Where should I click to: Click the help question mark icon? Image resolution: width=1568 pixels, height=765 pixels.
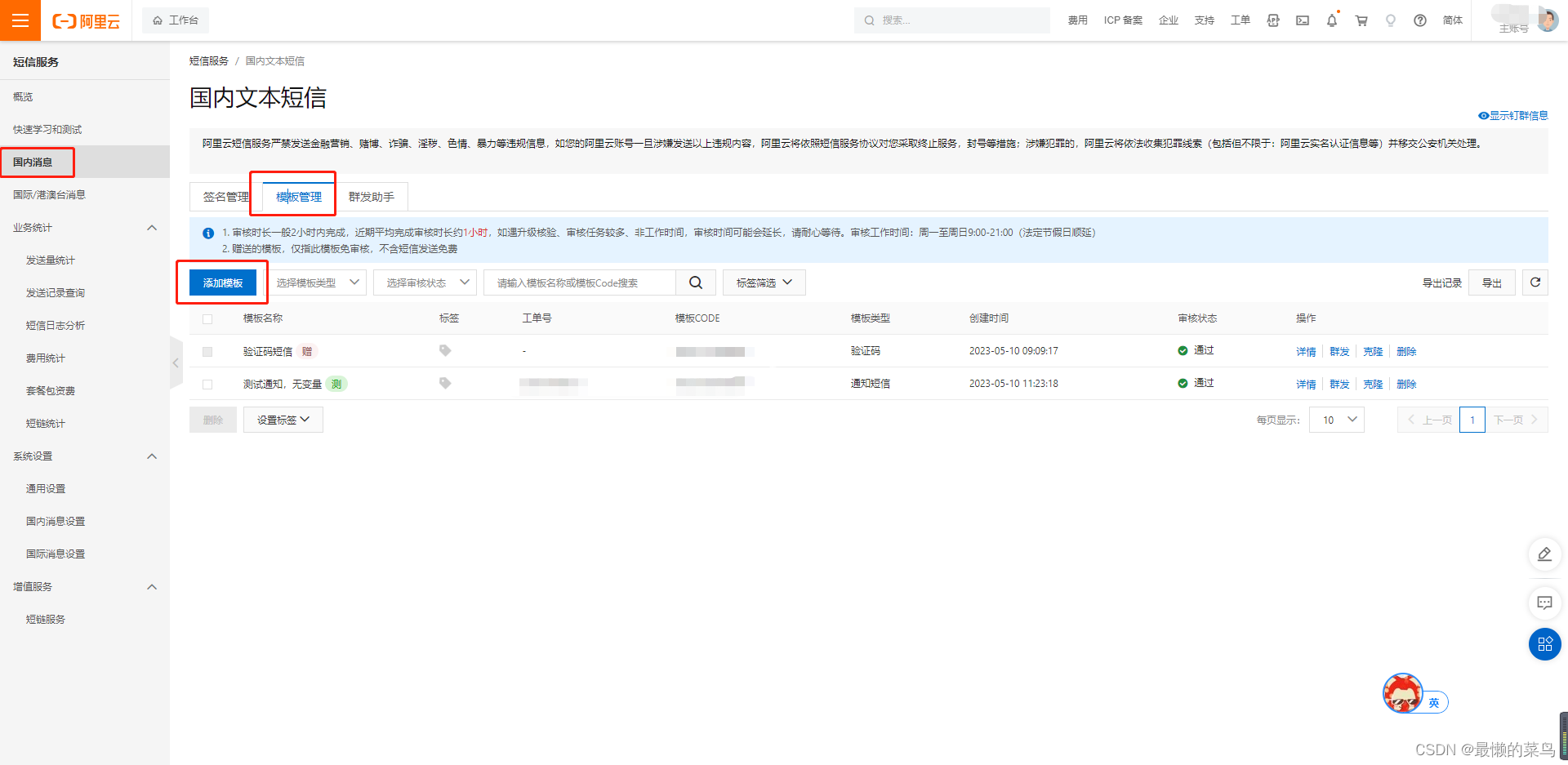coord(1420,20)
